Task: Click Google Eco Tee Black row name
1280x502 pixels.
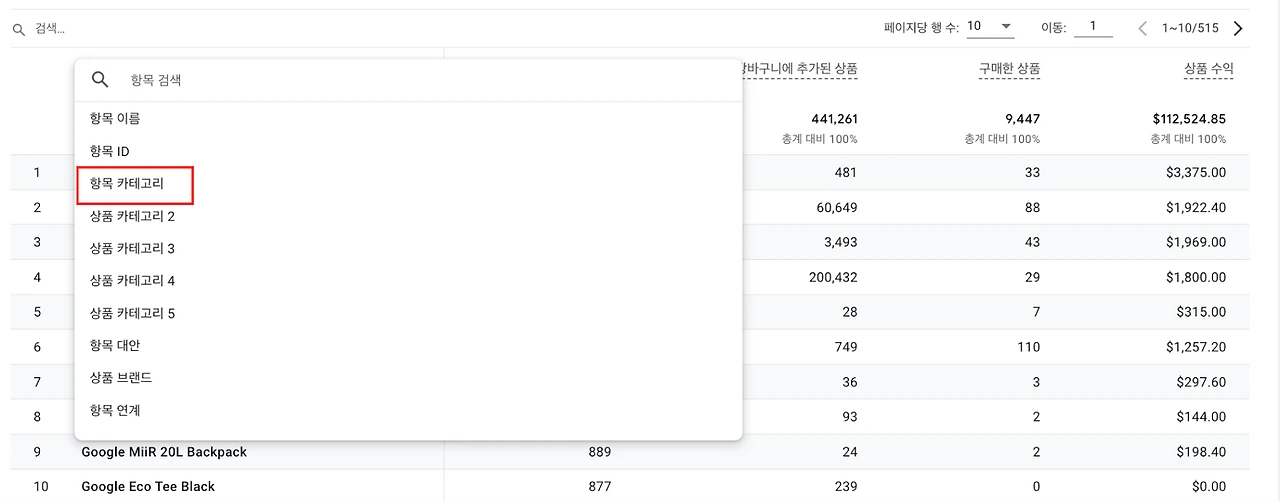Action: tap(148, 487)
